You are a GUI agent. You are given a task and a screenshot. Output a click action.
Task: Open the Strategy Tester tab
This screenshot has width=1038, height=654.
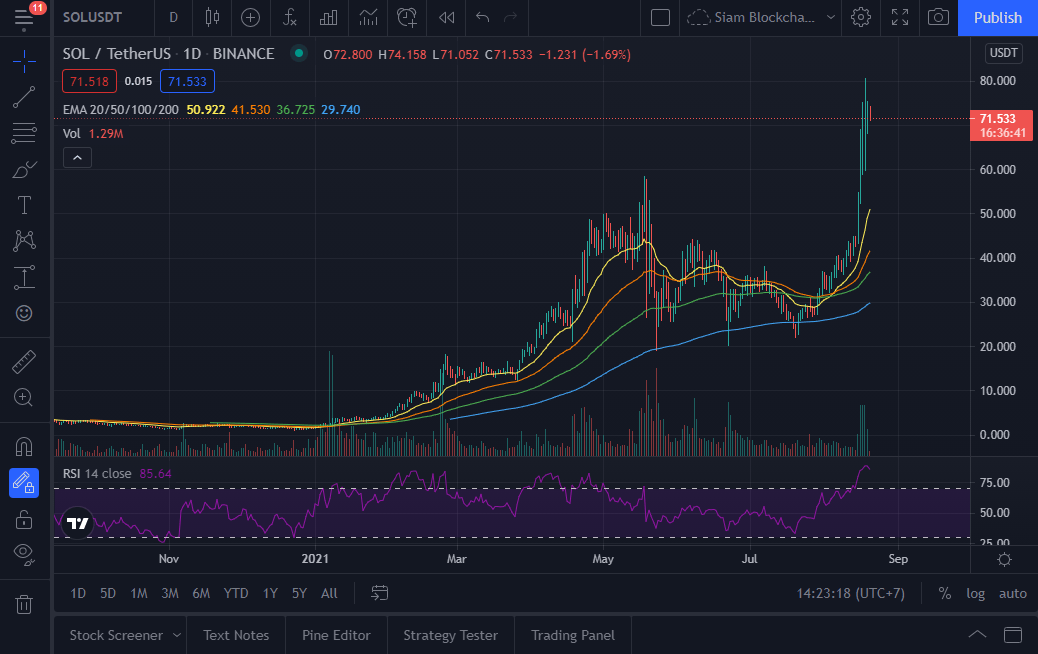[450, 635]
